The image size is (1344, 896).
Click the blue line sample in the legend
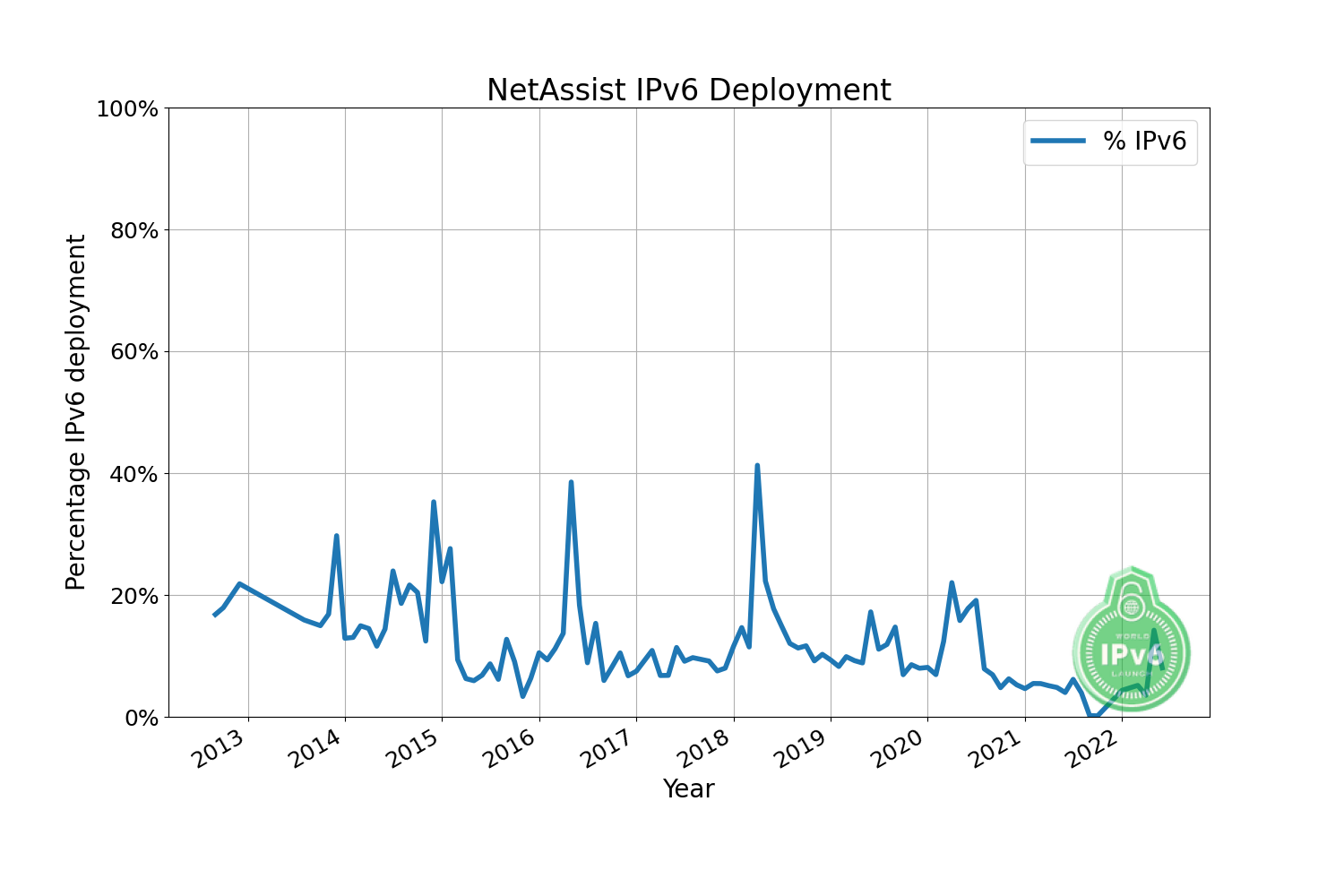1057,141
